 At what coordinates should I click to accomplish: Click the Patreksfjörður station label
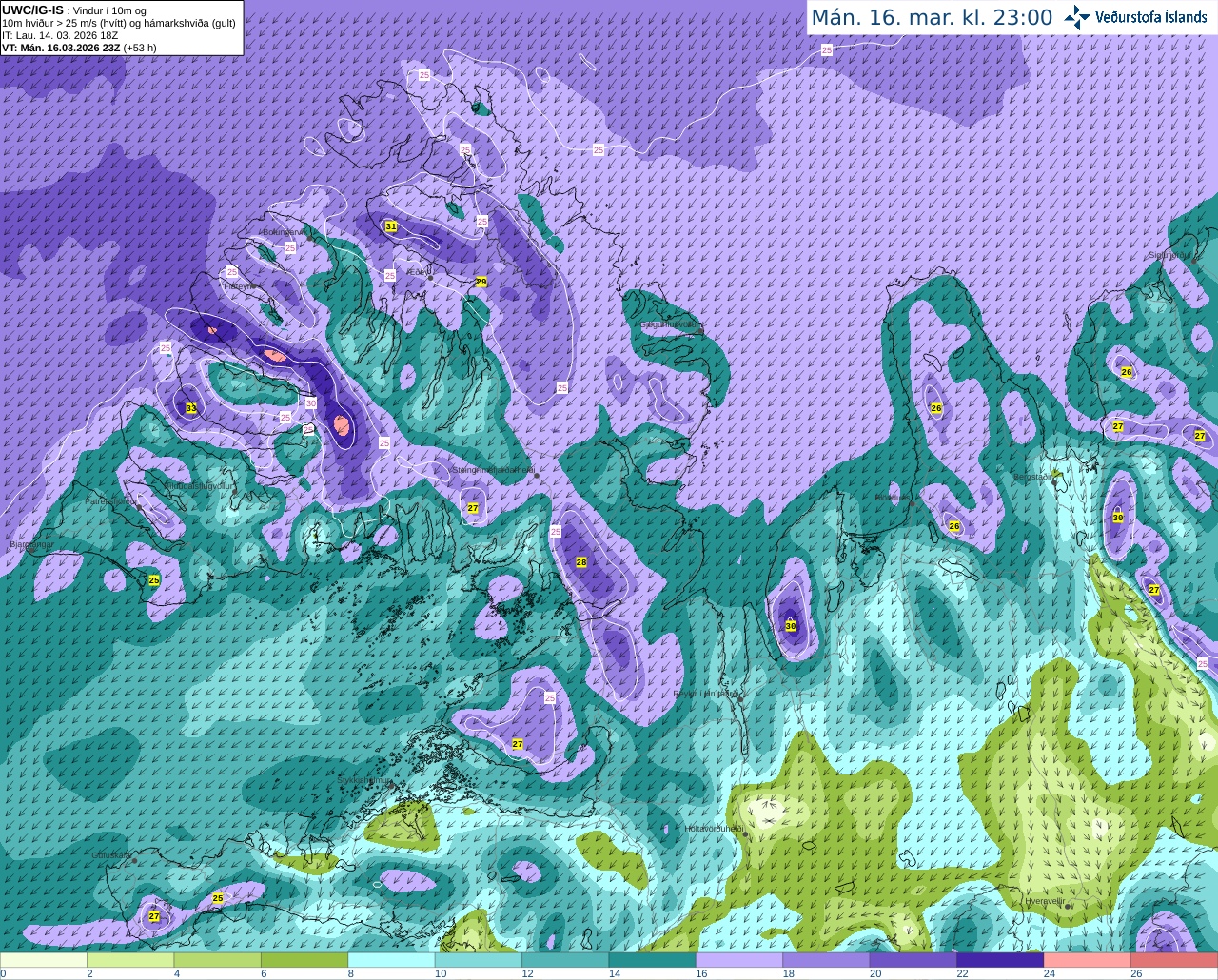110,501
